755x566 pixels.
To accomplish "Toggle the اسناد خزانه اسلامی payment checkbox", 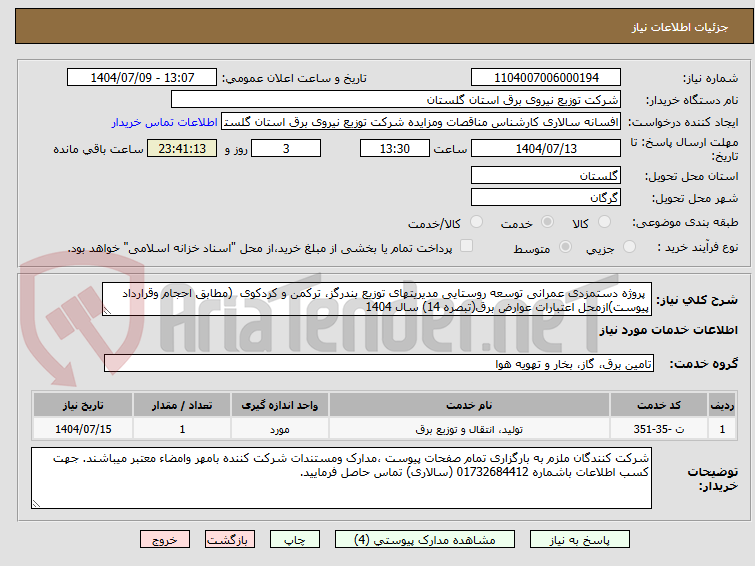I will 466,246.
